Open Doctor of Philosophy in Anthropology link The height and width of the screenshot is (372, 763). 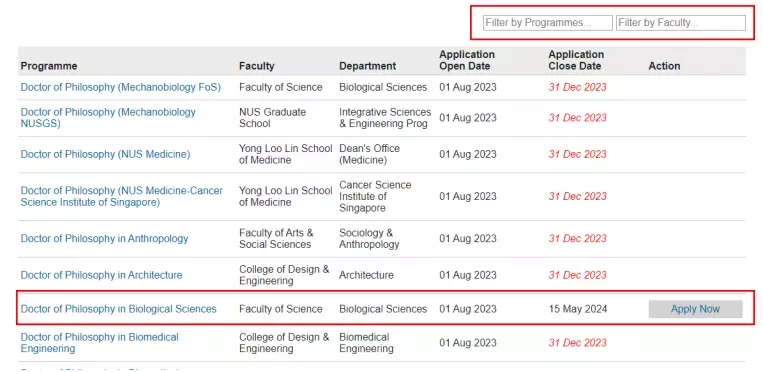tap(104, 239)
